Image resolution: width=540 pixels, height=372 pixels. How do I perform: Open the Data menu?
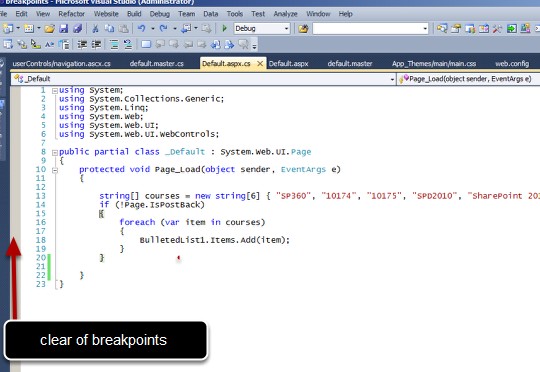(210, 14)
